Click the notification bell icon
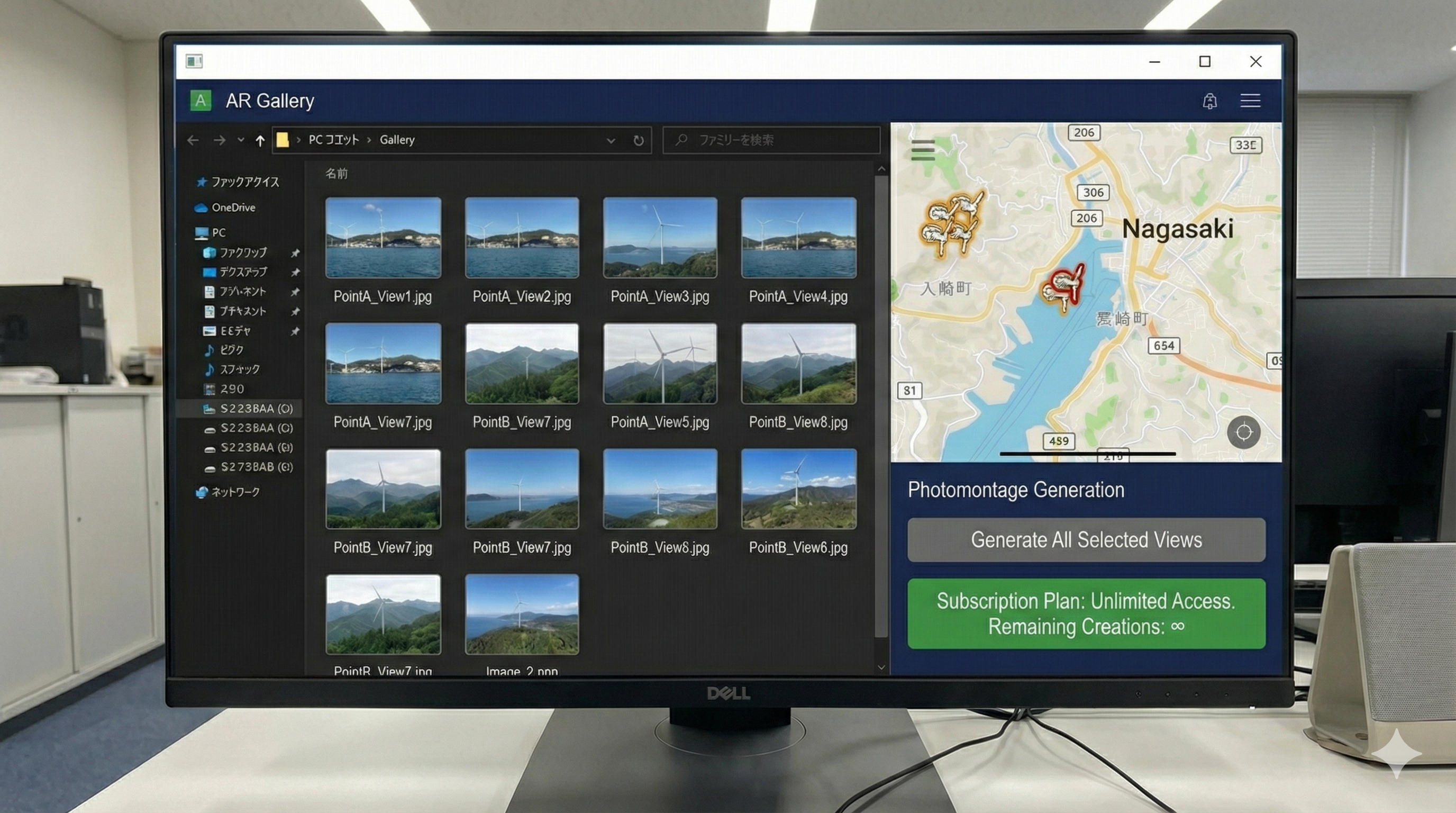The width and height of the screenshot is (1456, 813). pyautogui.click(x=1209, y=101)
